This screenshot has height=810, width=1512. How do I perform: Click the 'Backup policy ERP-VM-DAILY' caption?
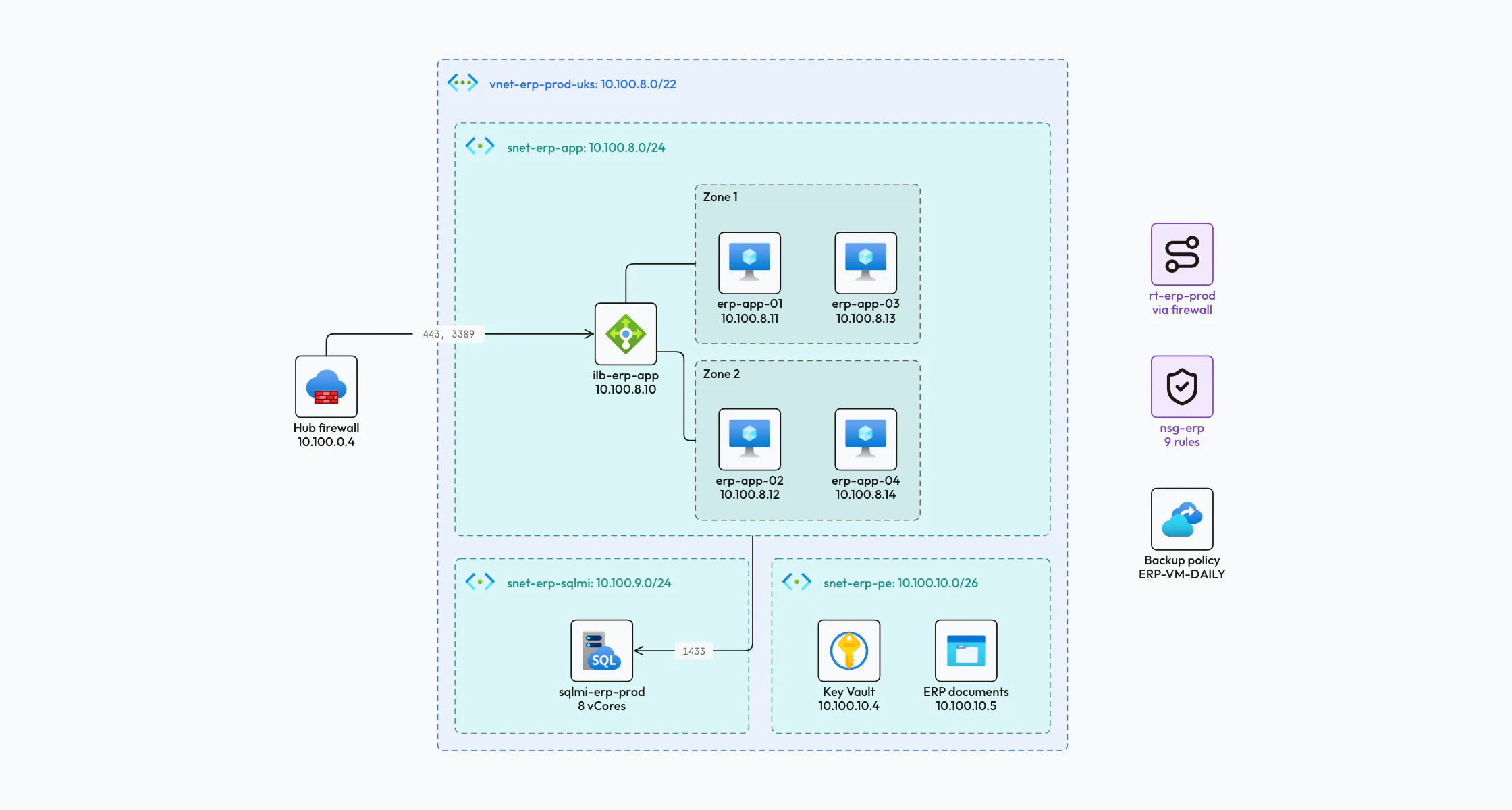(x=1182, y=567)
